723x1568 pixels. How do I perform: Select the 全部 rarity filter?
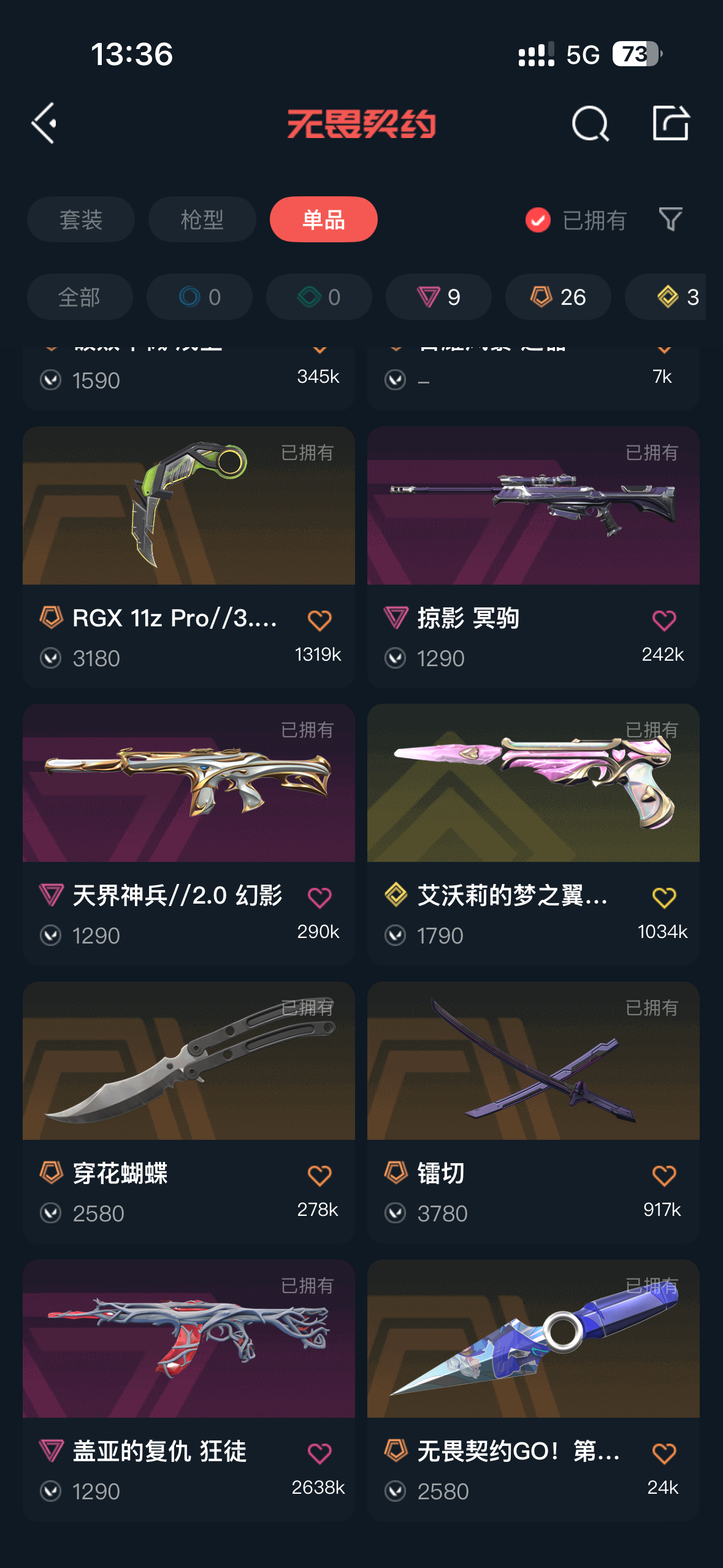pyautogui.click(x=80, y=297)
